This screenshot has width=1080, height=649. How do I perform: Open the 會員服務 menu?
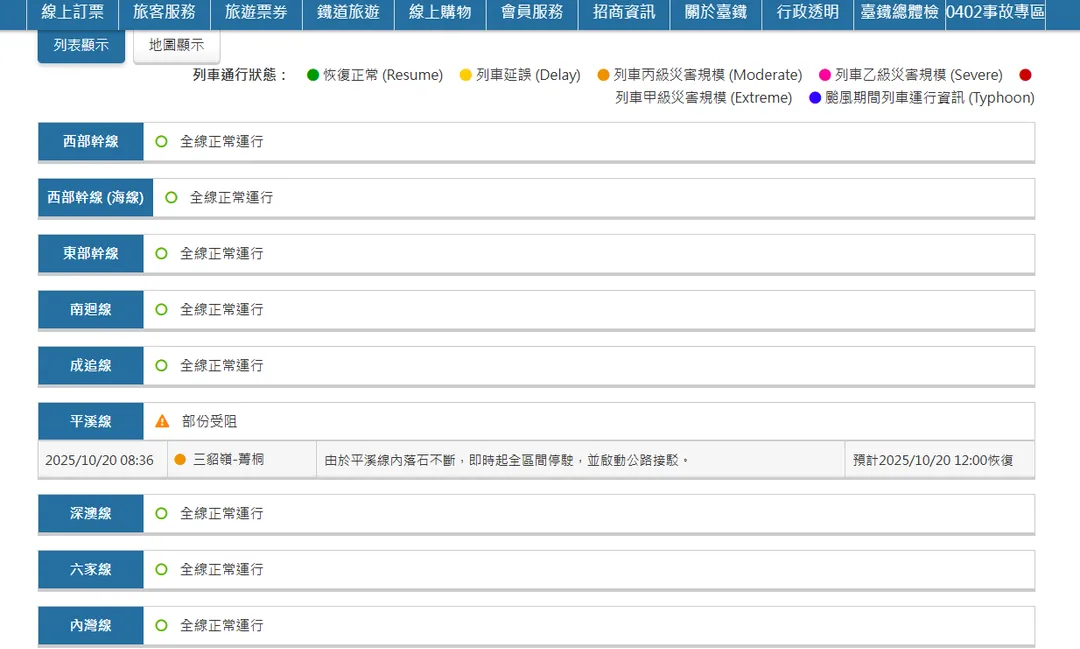[x=532, y=12]
